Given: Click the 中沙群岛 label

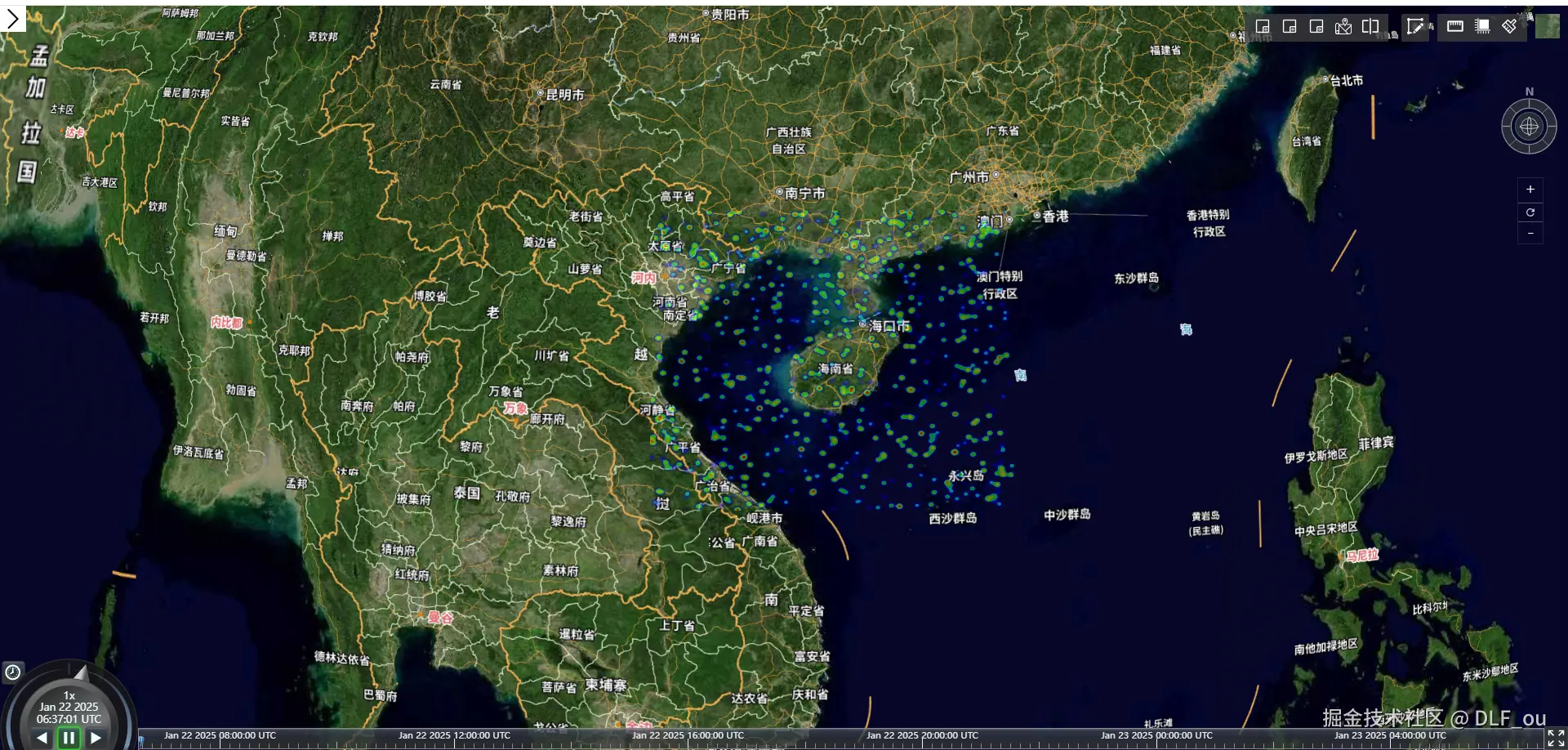Looking at the screenshot, I should click(1067, 515).
